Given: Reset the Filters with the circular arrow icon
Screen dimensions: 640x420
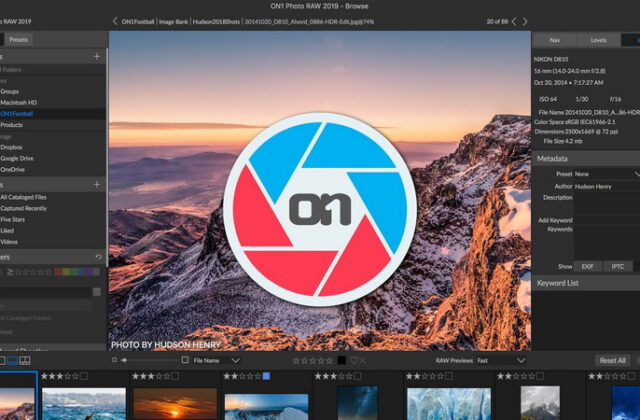Looking at the screenshot, I should [98, 257].
